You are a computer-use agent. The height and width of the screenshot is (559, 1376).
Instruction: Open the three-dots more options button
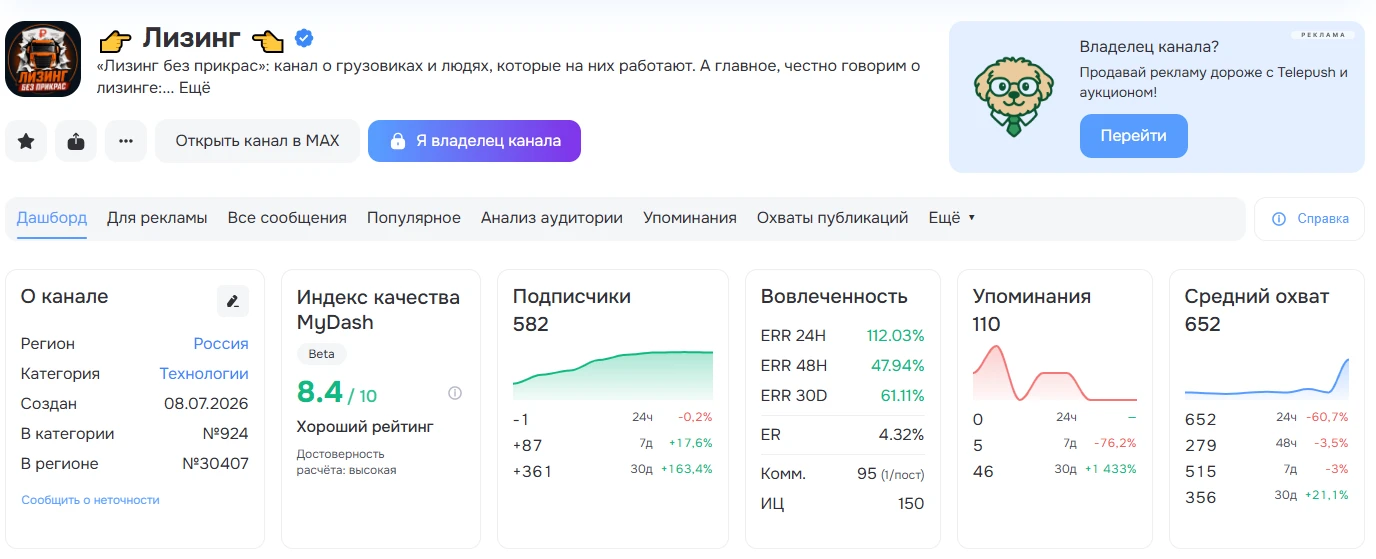pyautogui.click(x=126, y=141)
